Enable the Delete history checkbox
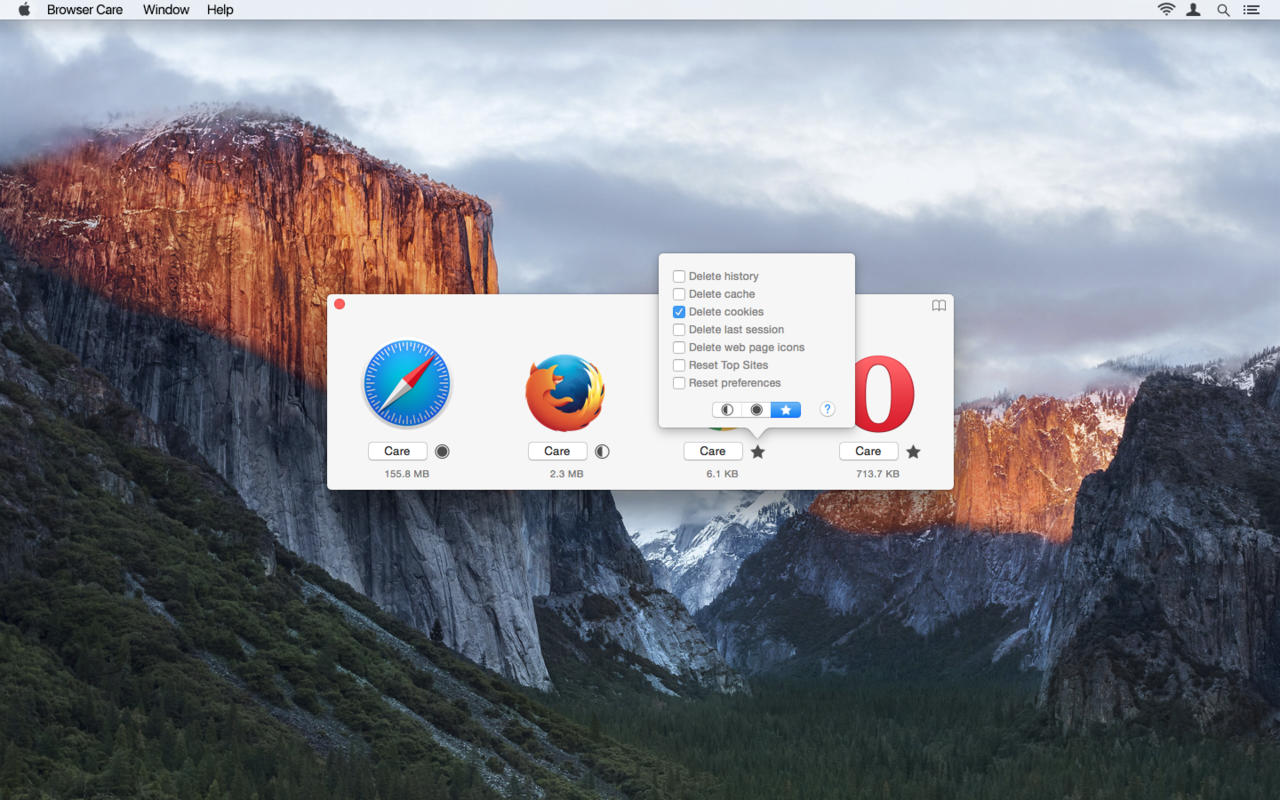The height and width of the screenshot is (800, 1280). [679, 276]
